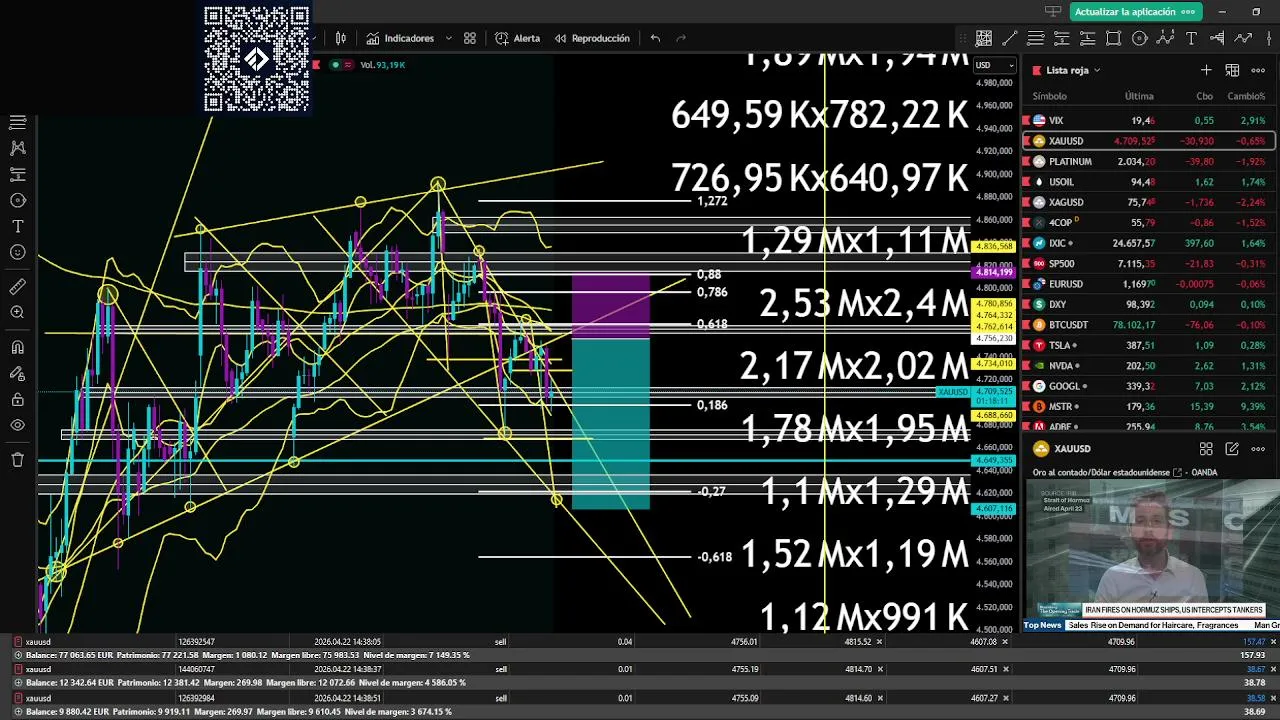
Task: Click Actualizar la aplicación button
Action: pyautogui.click(x=1134, y=12)
